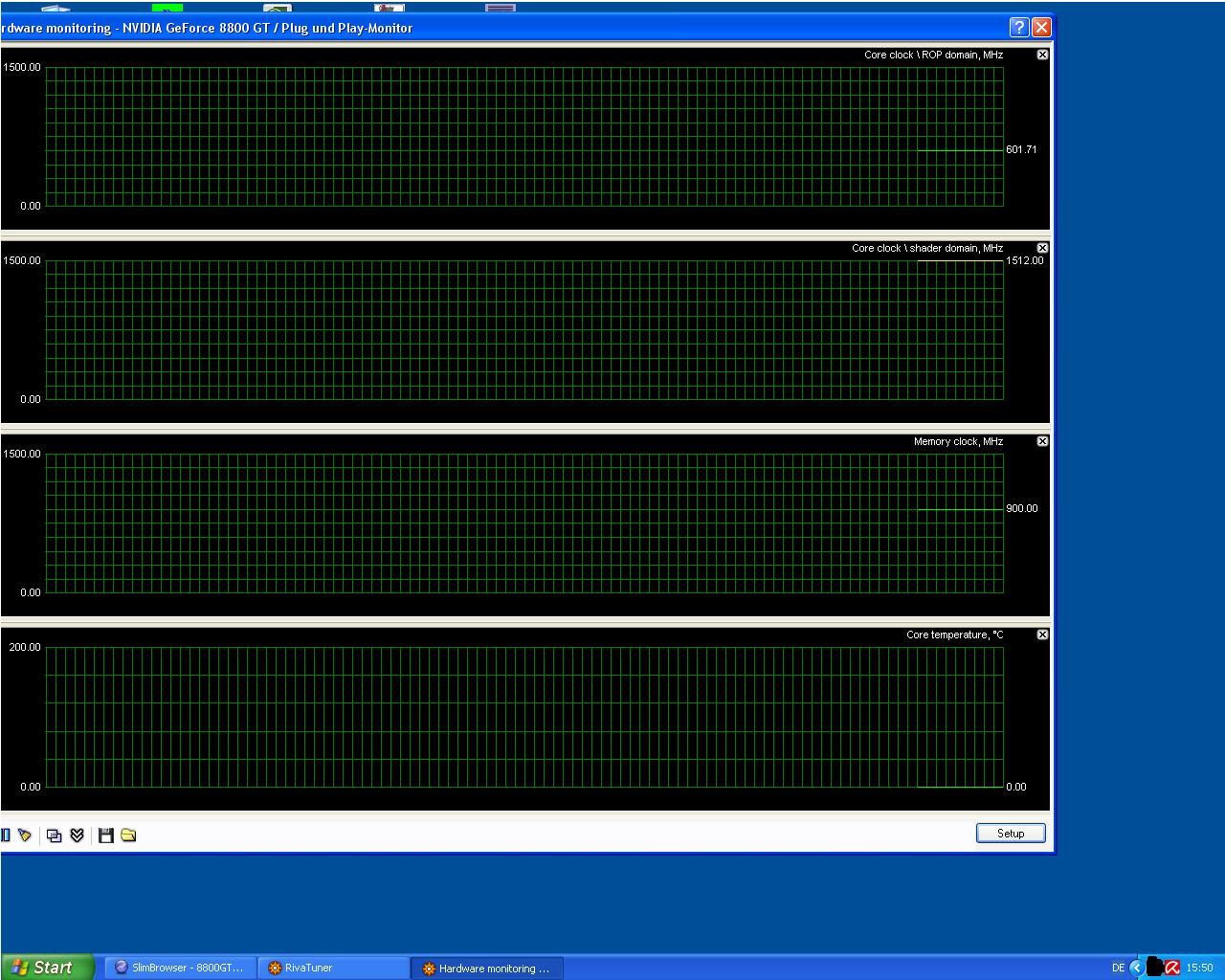Click the 0.00 core temperature reading
Screen dimensions: 1225x980
pos(1015,787)
